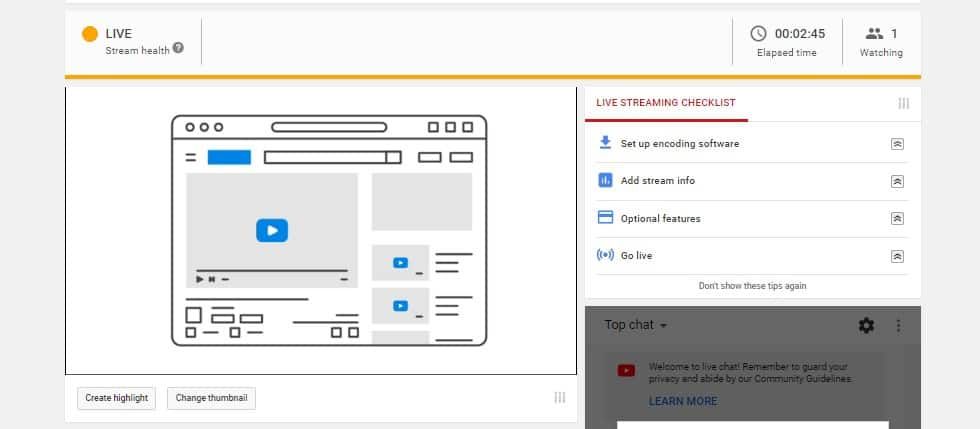Click the Change thumbnail button
Screen dimensions: 980x429
211,398
